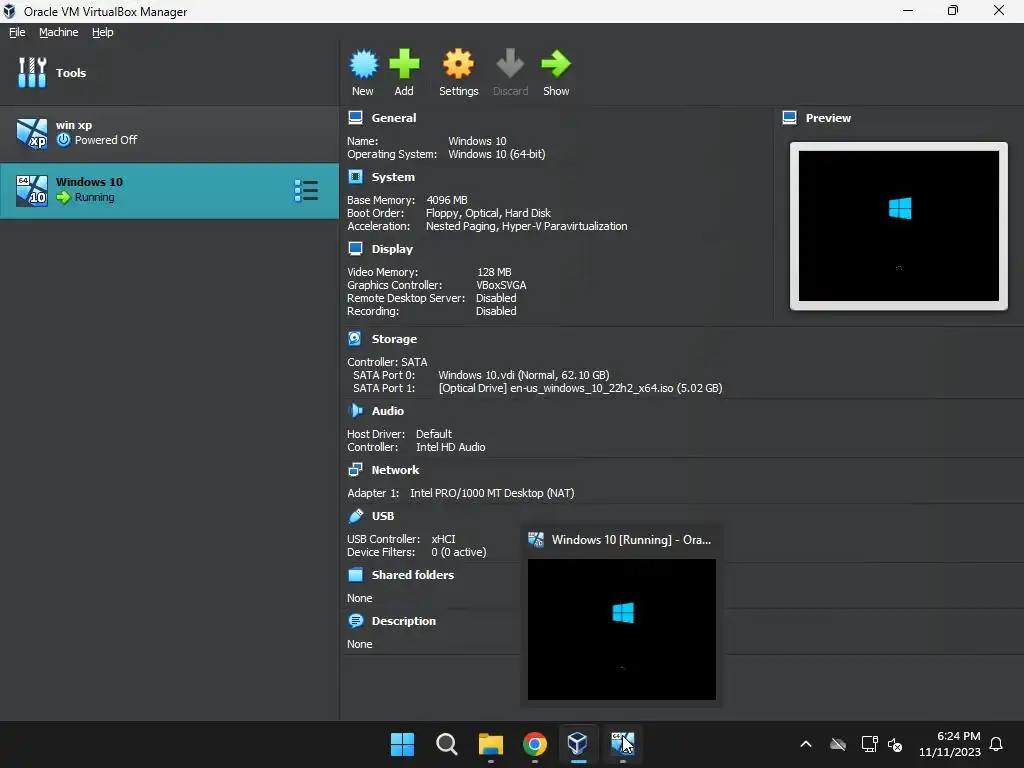Click the cloud sync tray icon
1024x768 pixels.
(838, 744)
